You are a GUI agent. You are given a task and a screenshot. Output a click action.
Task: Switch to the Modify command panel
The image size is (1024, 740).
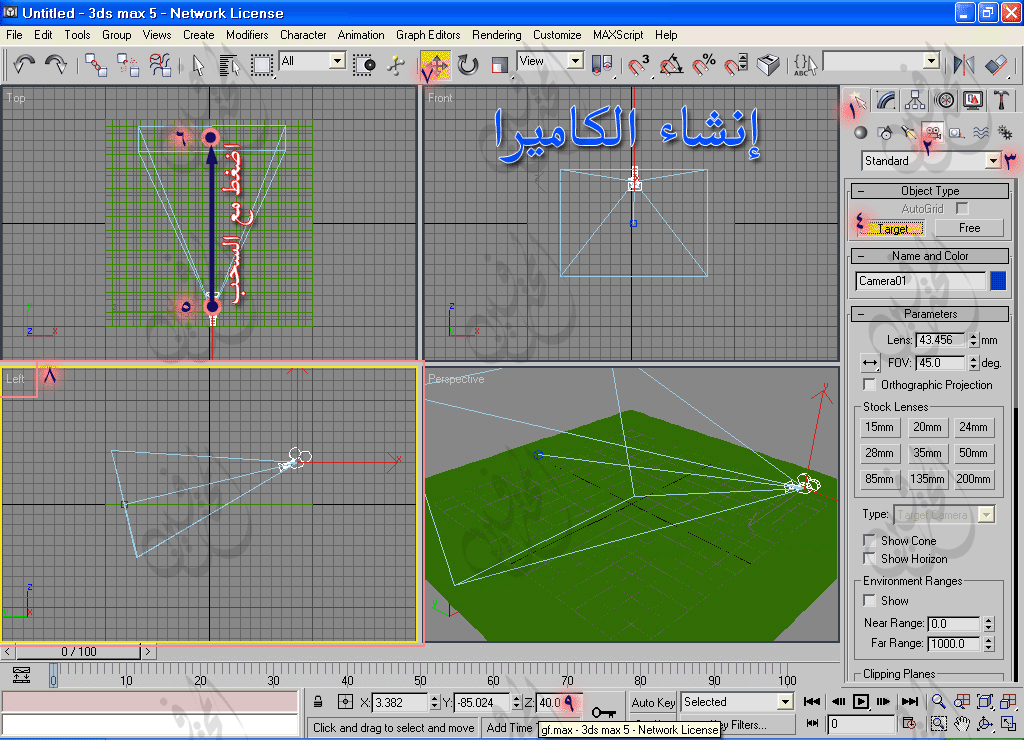886,100
